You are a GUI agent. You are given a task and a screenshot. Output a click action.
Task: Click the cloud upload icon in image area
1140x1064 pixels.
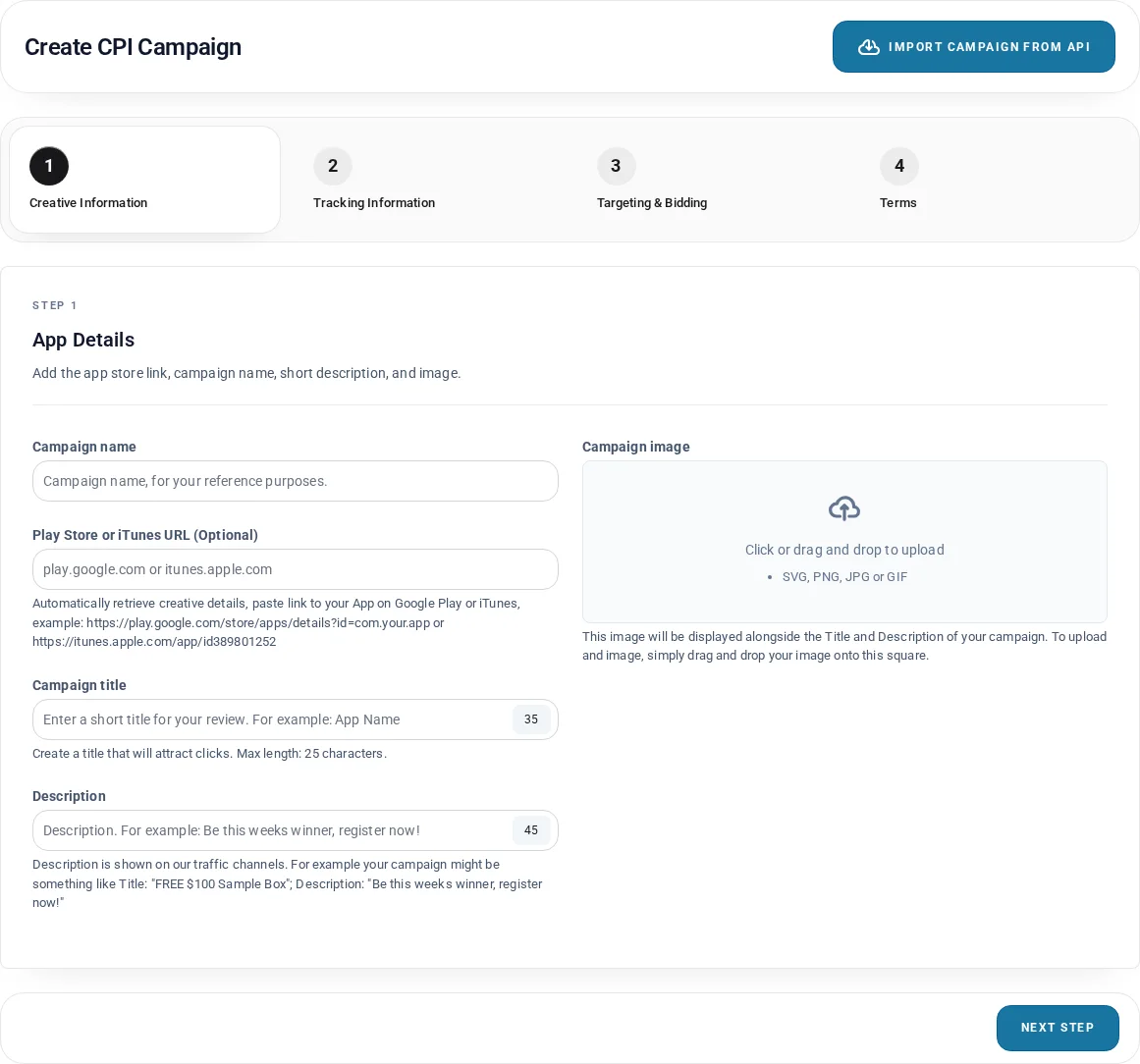(x=844, y=508)
